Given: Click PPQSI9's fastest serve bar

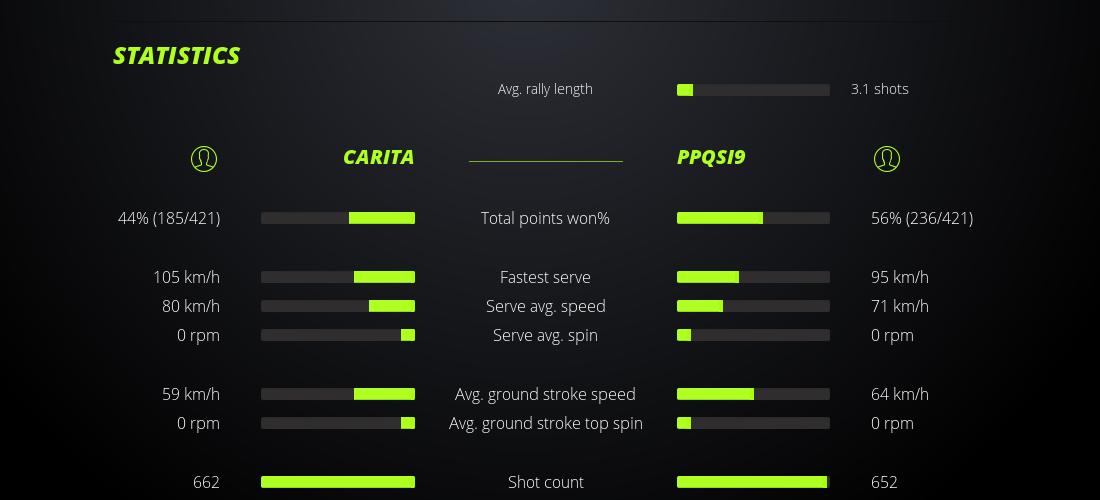Looking at the screenshot, I should 753,277.
